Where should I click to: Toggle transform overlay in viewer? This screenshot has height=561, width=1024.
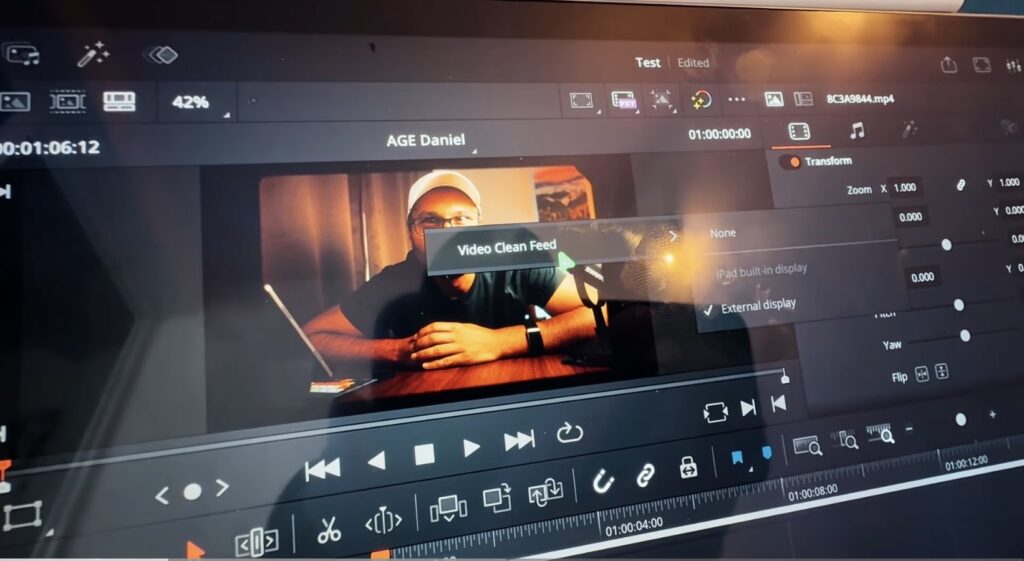[x=24, y=517]
